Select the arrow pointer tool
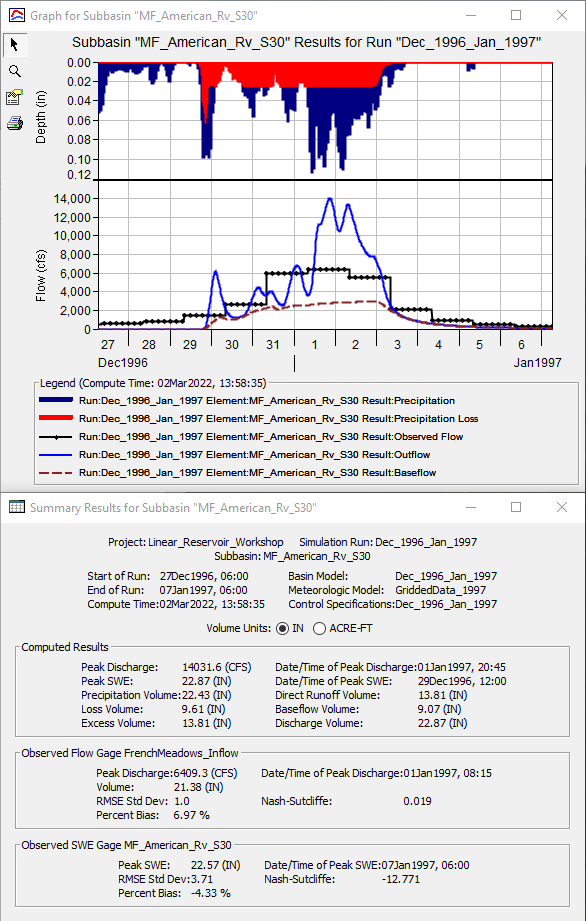The image size is (586, 921). coord(15,45)
